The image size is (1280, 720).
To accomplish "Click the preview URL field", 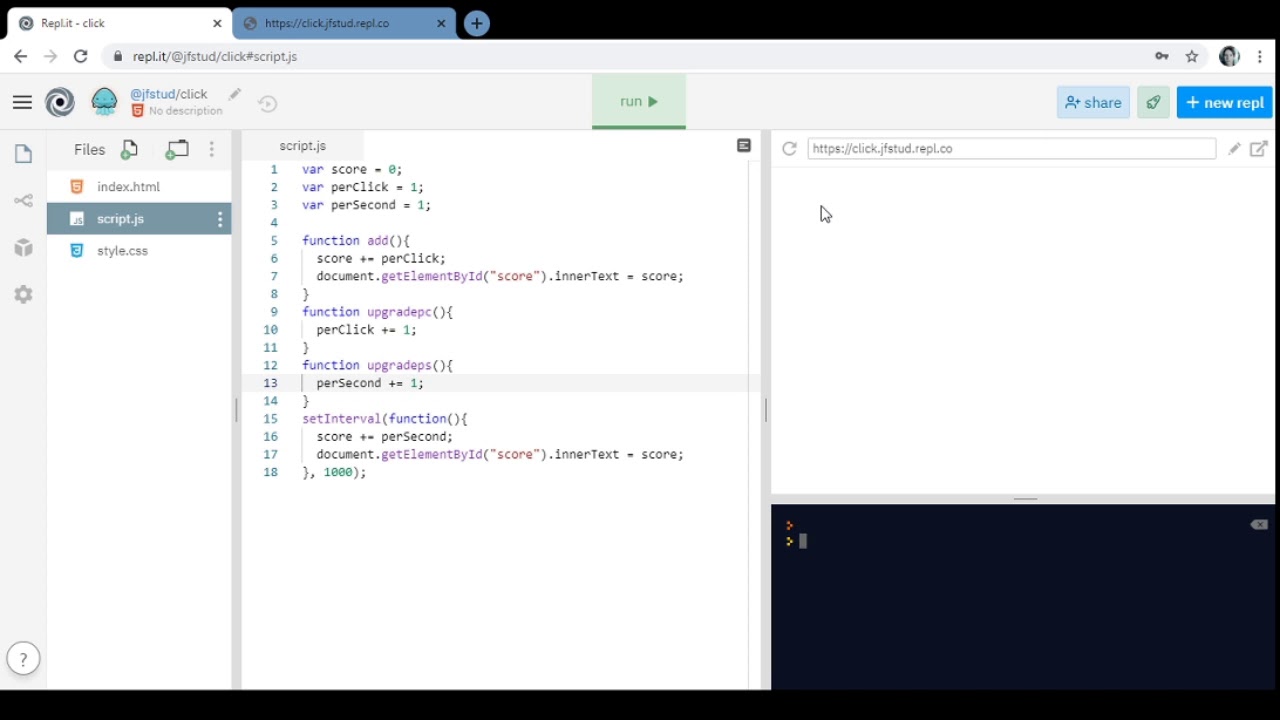I will pyautogui.click(x=1011, y=148).
